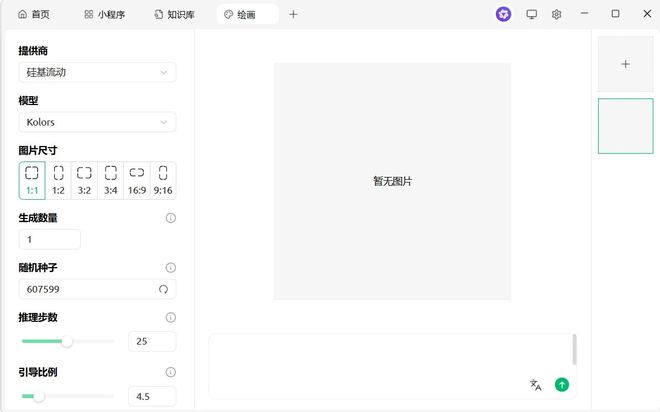The height and width of the screenshot is (412, 660).
Task: Open a new tab with plus button
Action: pos(293,14)
